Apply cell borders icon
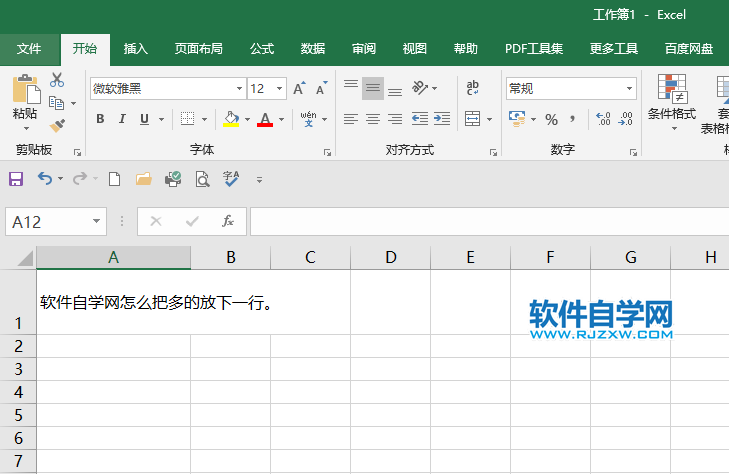Viewport: 729px width, 474px height. [187, 119]
